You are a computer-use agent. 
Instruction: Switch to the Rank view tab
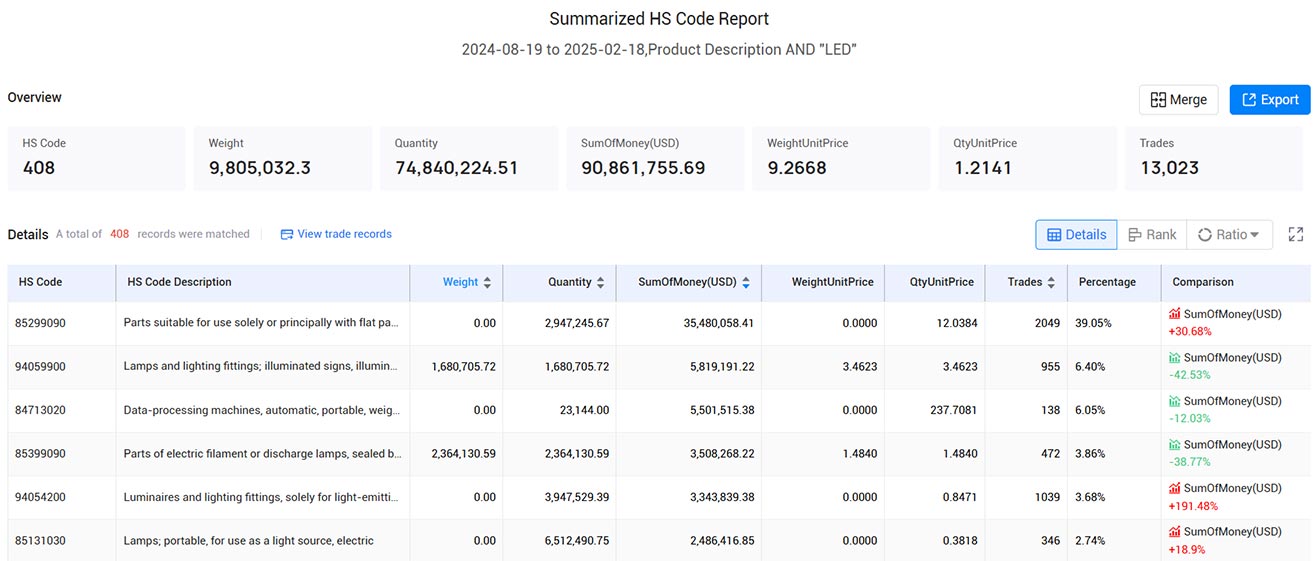[1152, 234]
